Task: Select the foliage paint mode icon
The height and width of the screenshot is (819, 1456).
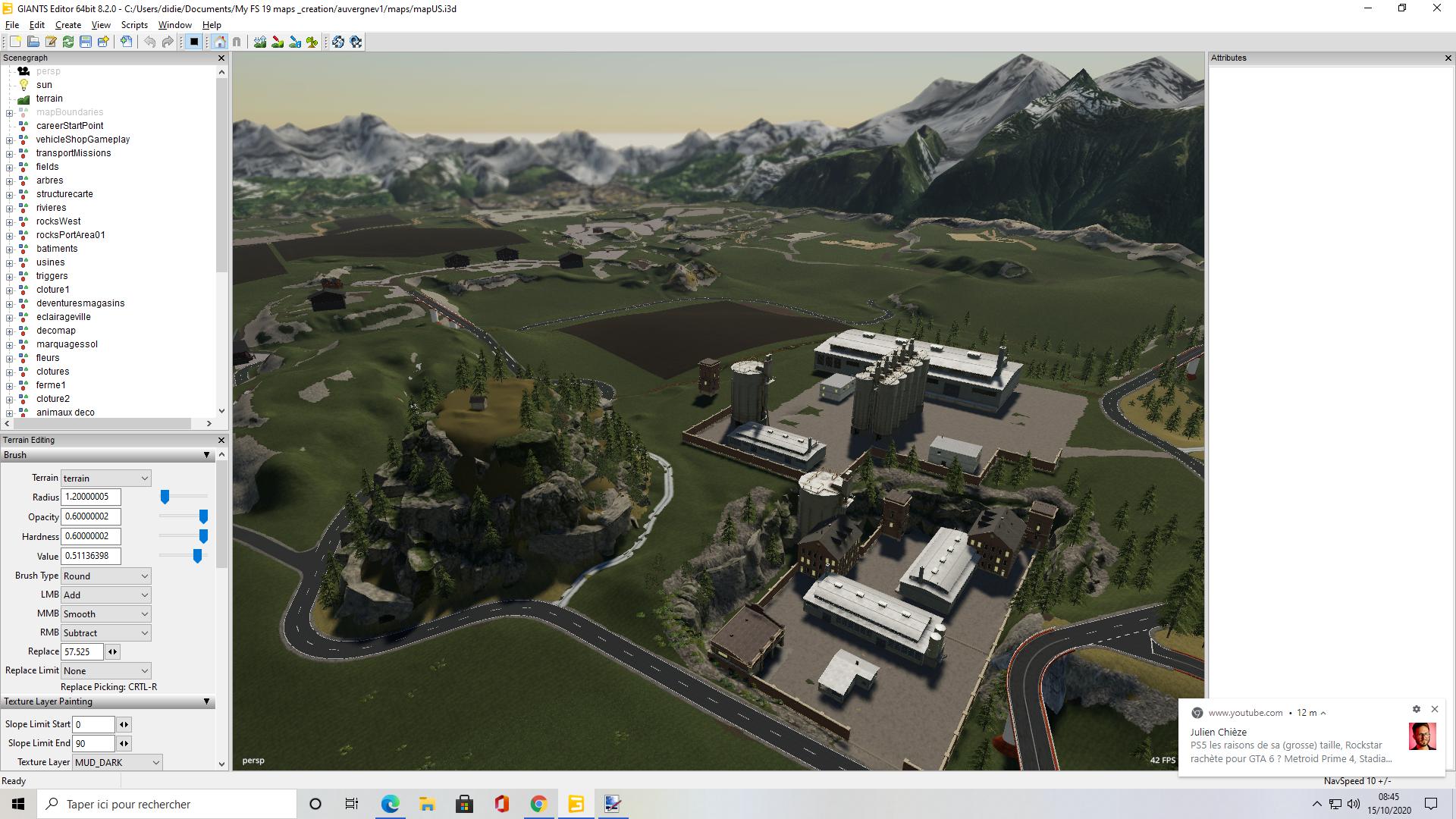Action: [x=312, y=42]
